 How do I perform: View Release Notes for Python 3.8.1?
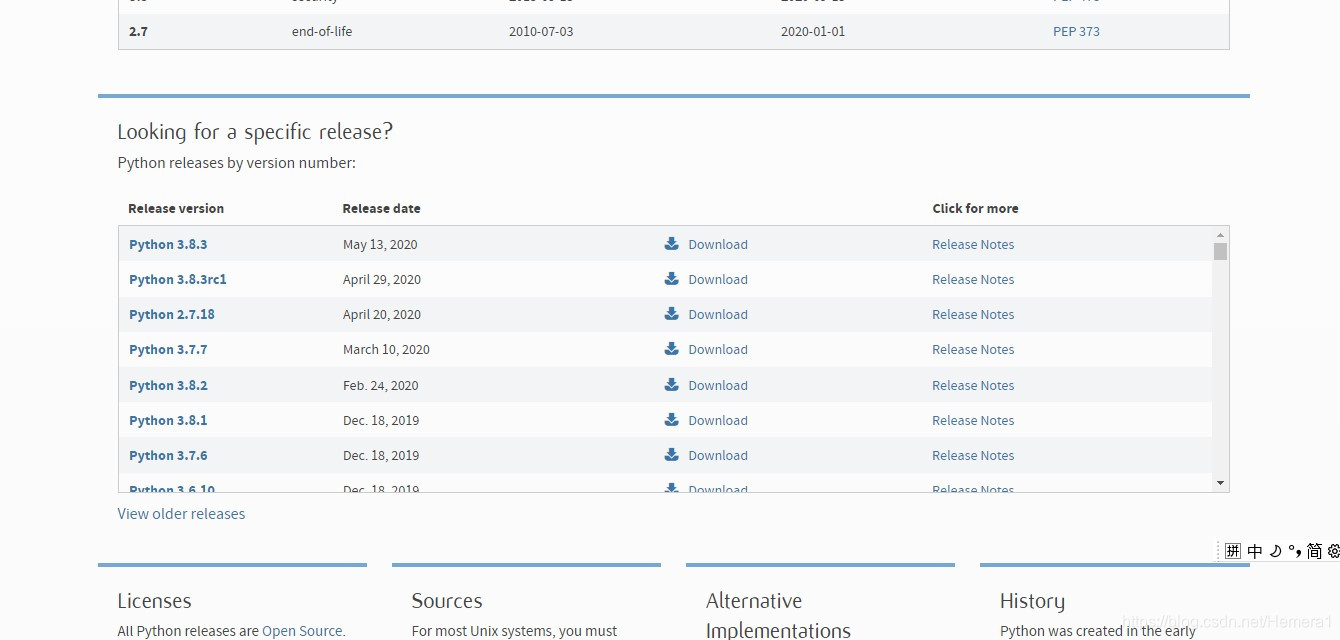click(x=973, y=420)
